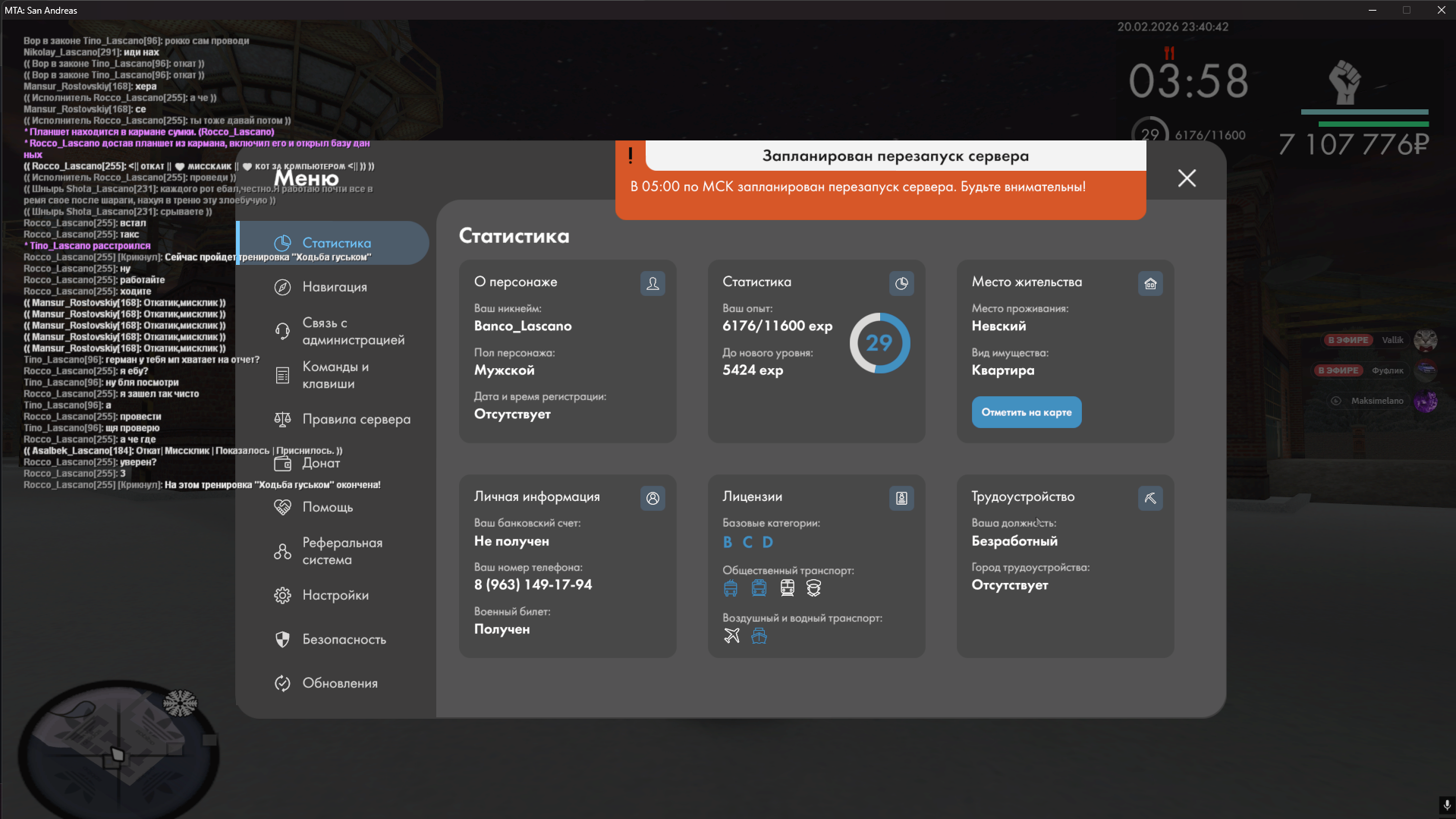This screenshot has height=819, width=1456.
Task: Switch to the Статистика tab
Action: 336,243
